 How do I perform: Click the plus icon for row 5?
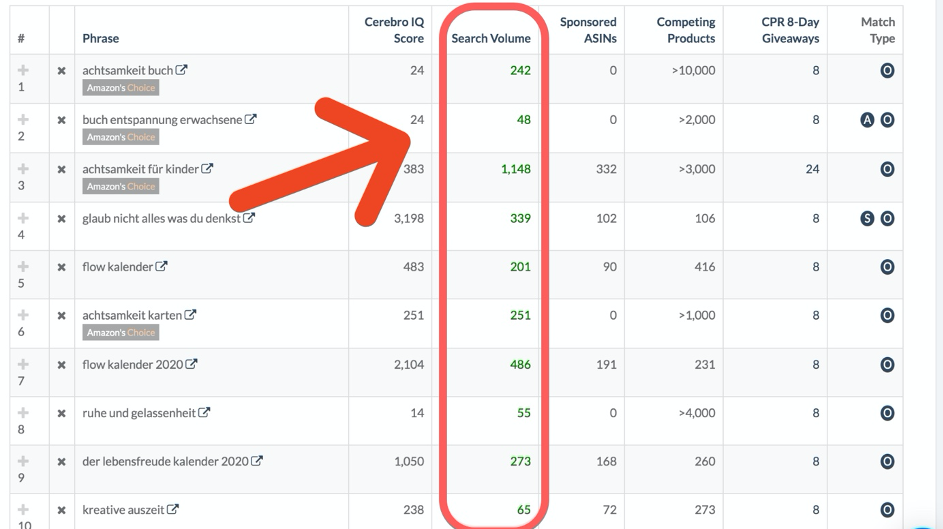pyautogui.click(x=23, y=266)
